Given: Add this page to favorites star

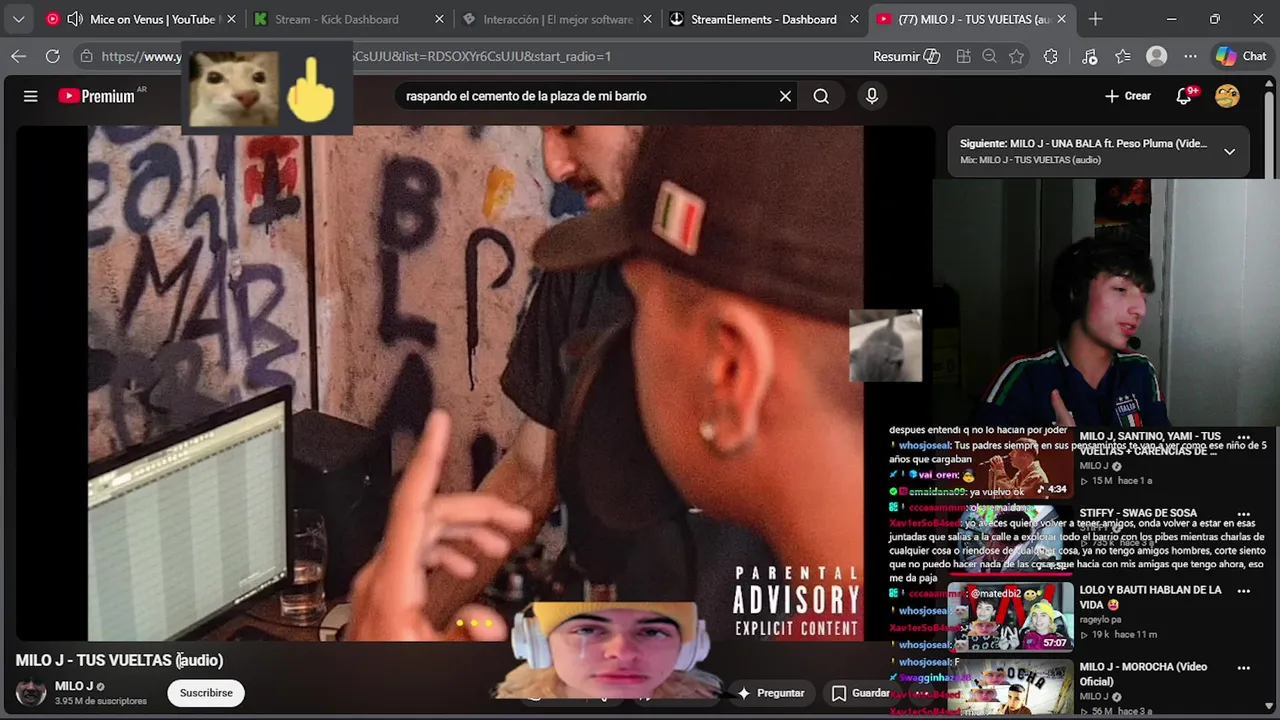Looking at the screenshot, I should point(1017,56).
